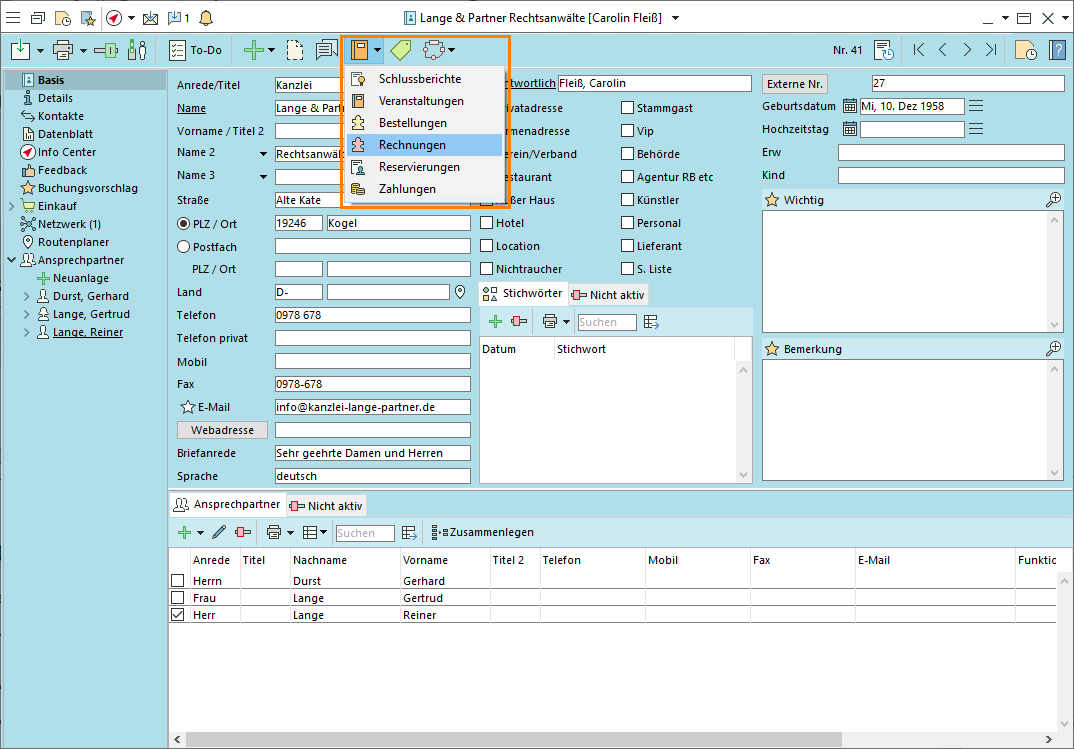Open the print dropdown arrow in top toolbar

pyautogui.click(x=84, y=49)
